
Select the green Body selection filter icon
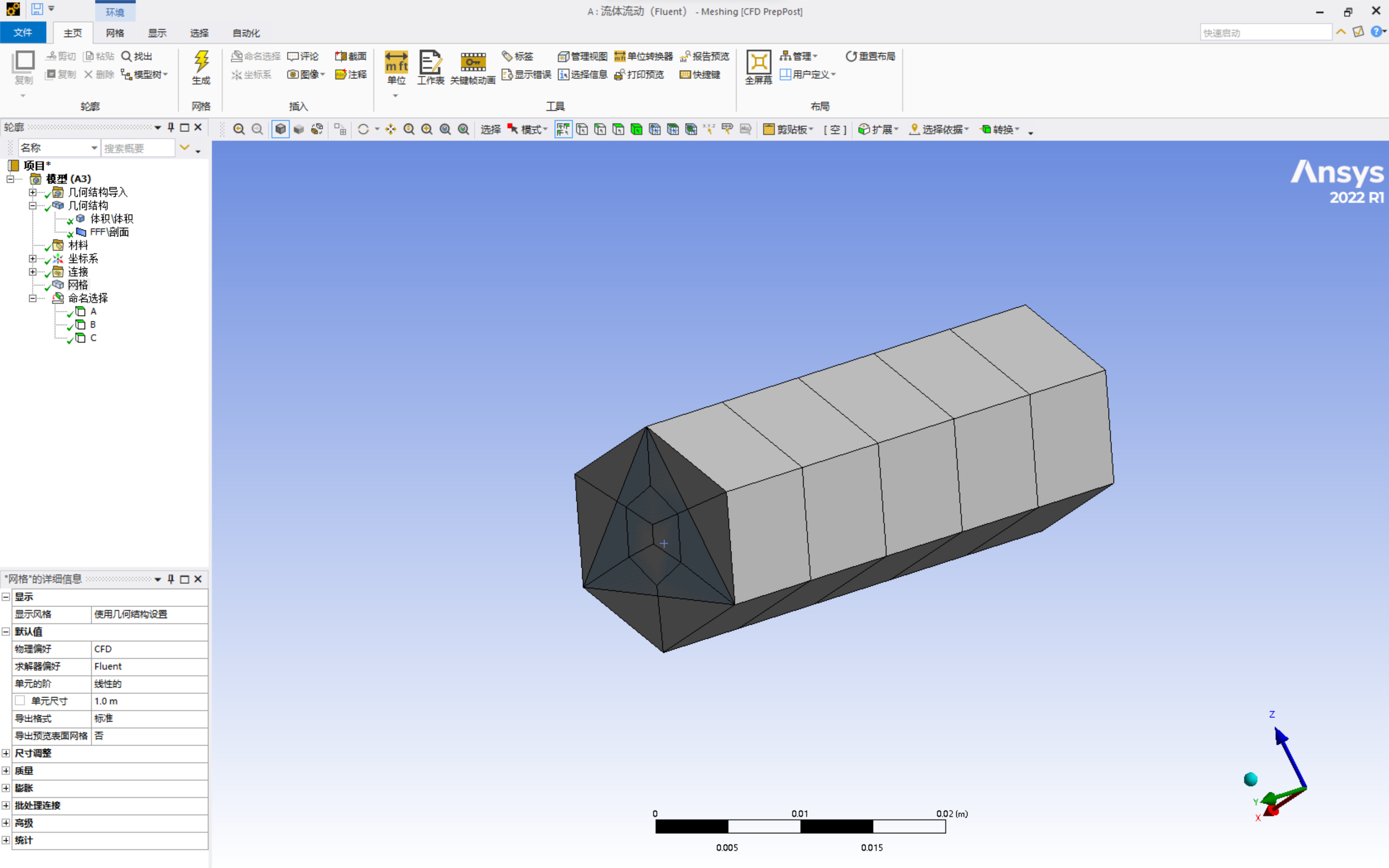(636, 129)
